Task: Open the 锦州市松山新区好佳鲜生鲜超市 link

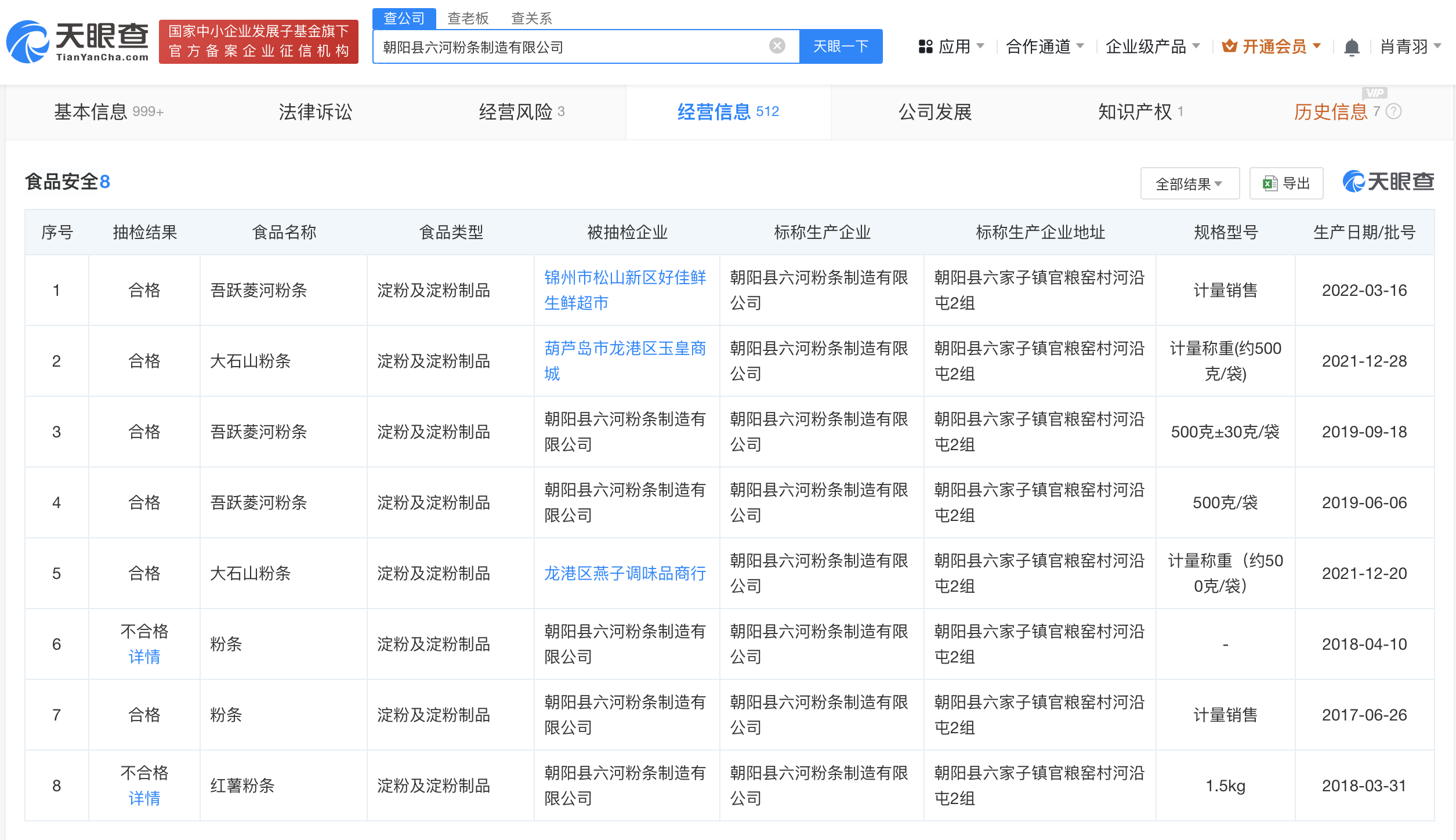Action: (625, 290)
